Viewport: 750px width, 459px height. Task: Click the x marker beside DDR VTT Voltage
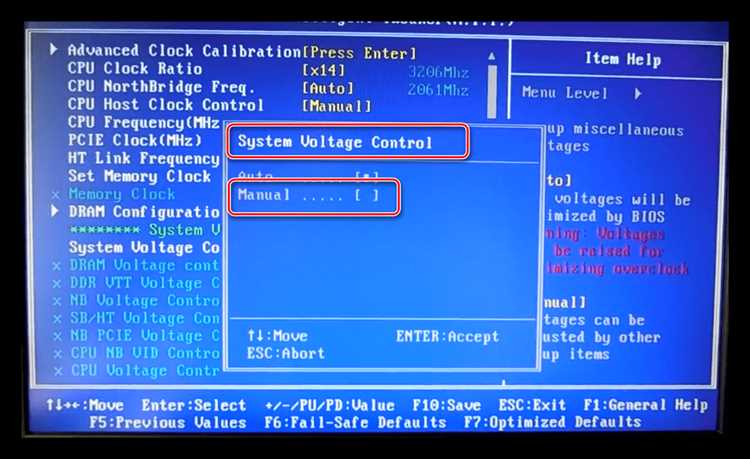pyautogui.click(x=57, y=284)
